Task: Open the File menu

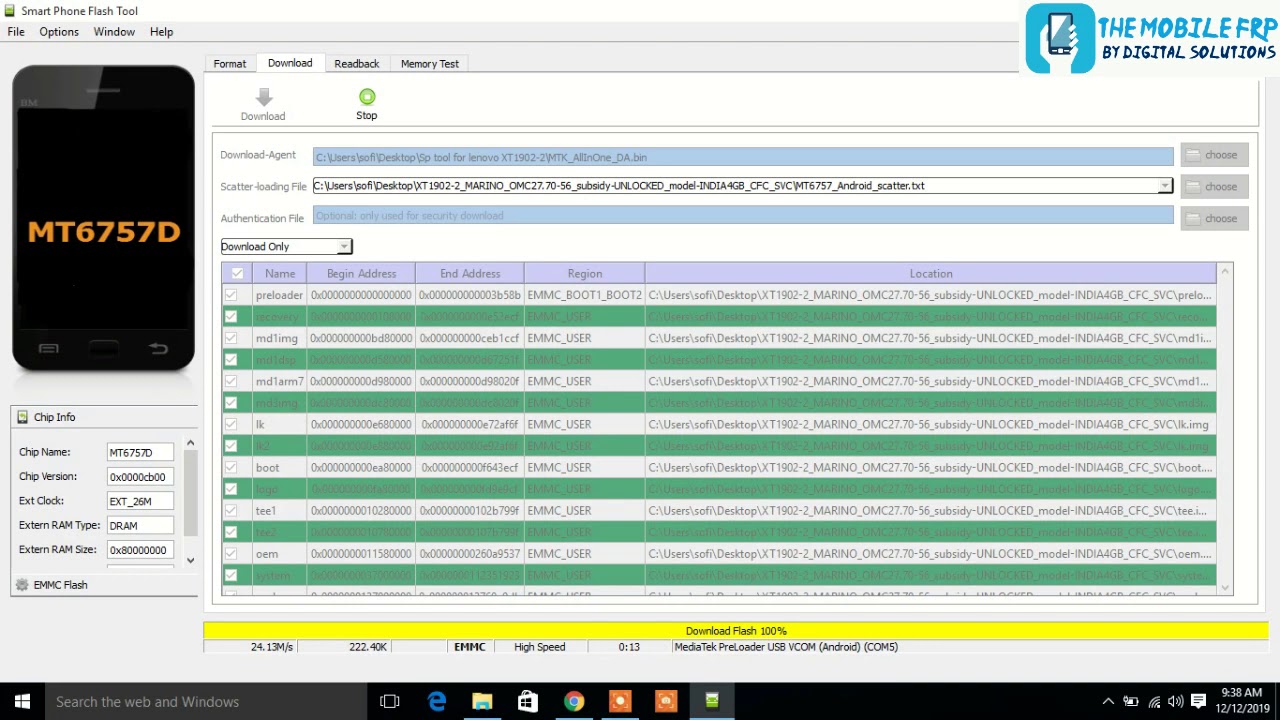Action: (x=16, y=32)
